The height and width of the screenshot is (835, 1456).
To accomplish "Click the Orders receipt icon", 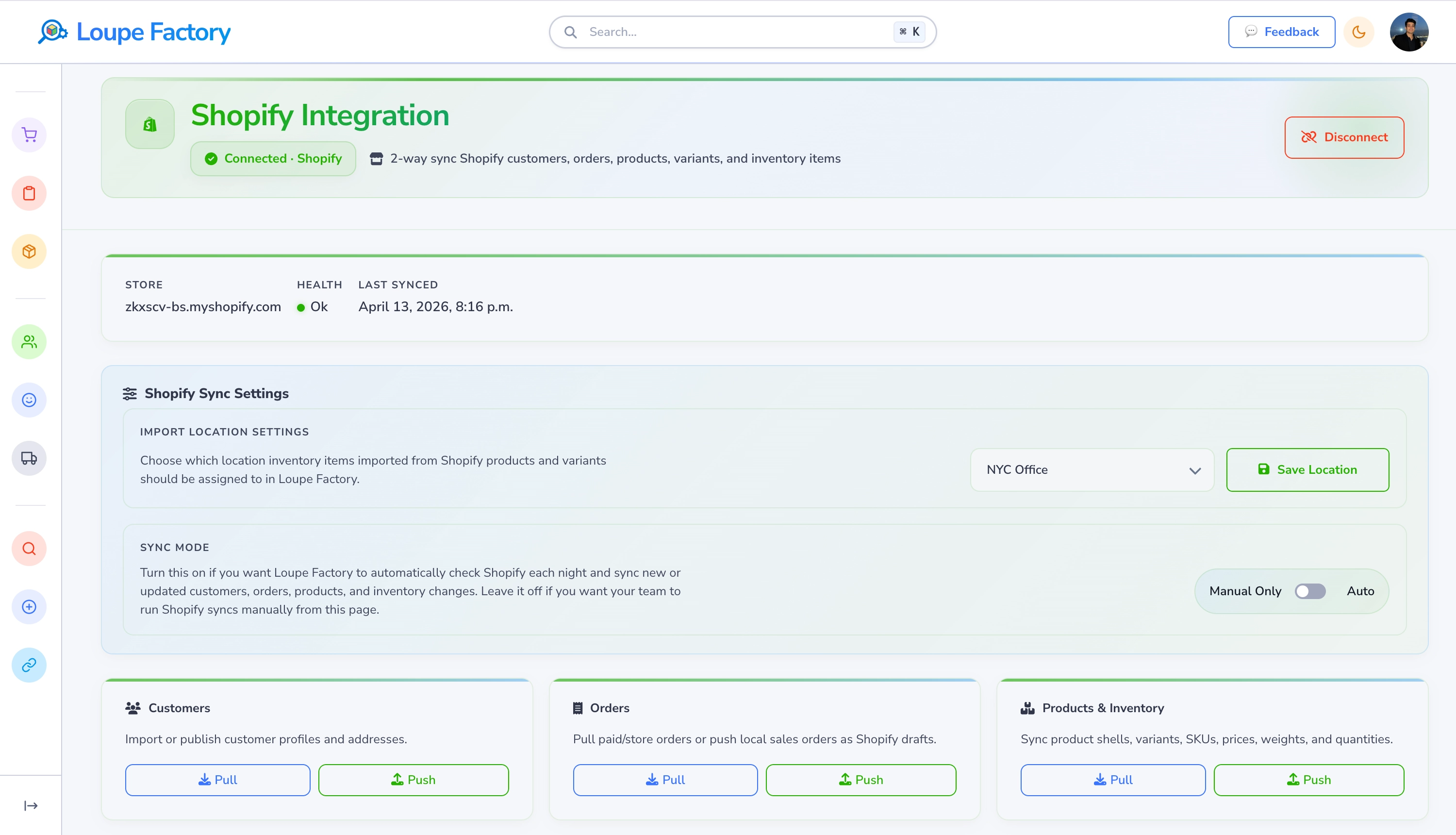I will coord(578,708).
